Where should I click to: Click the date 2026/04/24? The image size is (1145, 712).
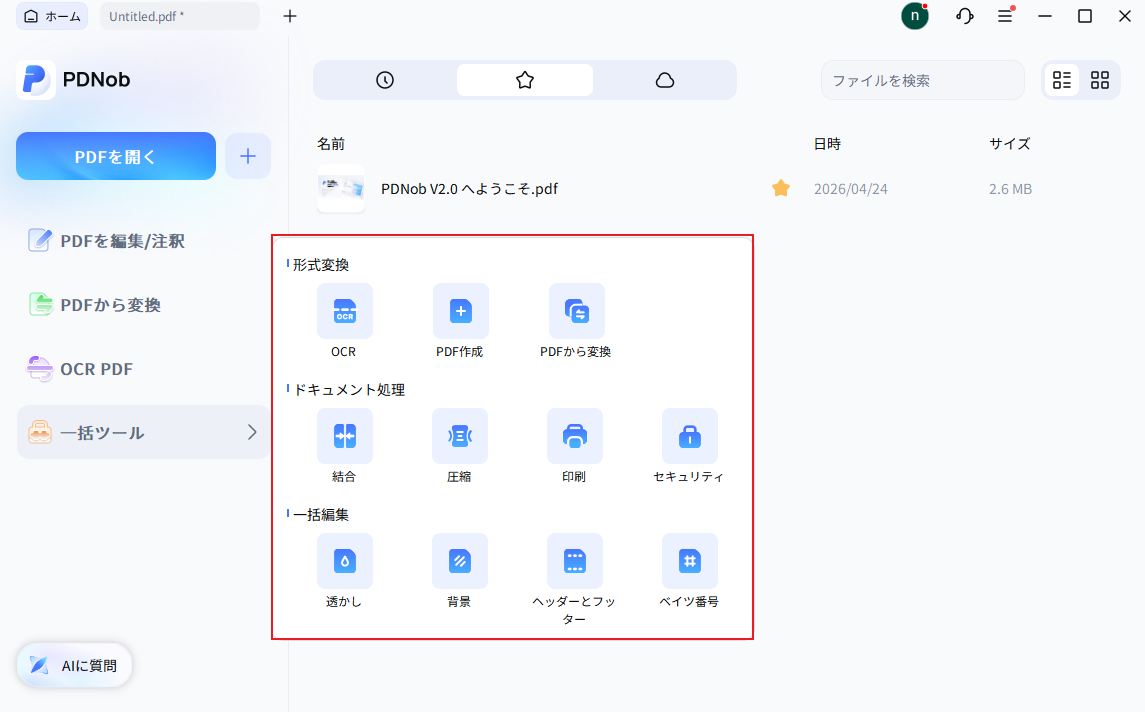coord(851,189)
